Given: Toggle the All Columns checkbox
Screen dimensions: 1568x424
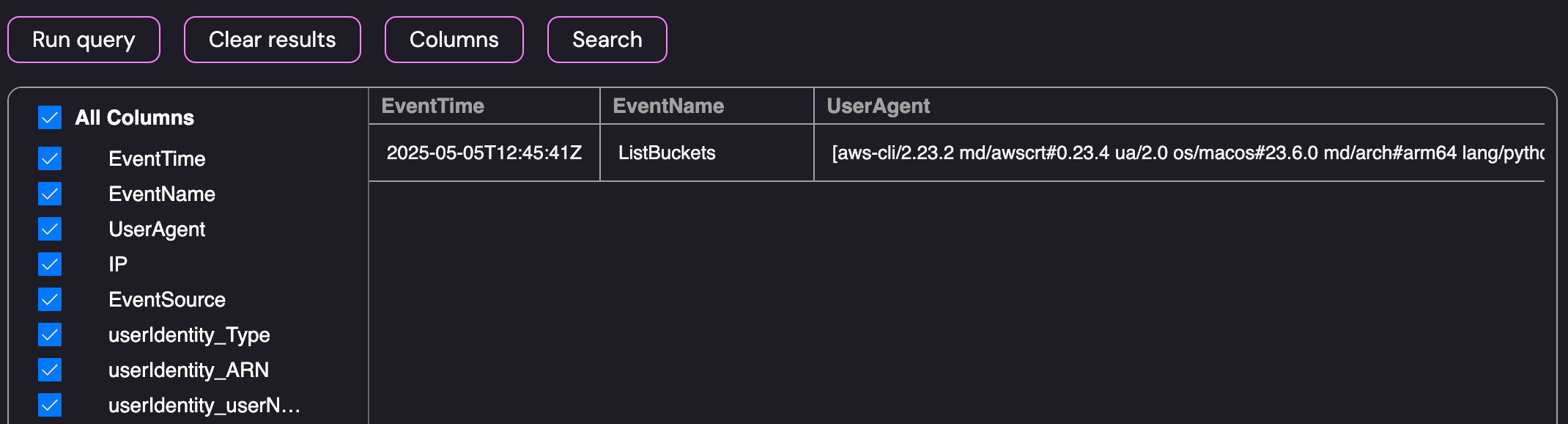Looking at the screenshot, I should tap(50, 117).
